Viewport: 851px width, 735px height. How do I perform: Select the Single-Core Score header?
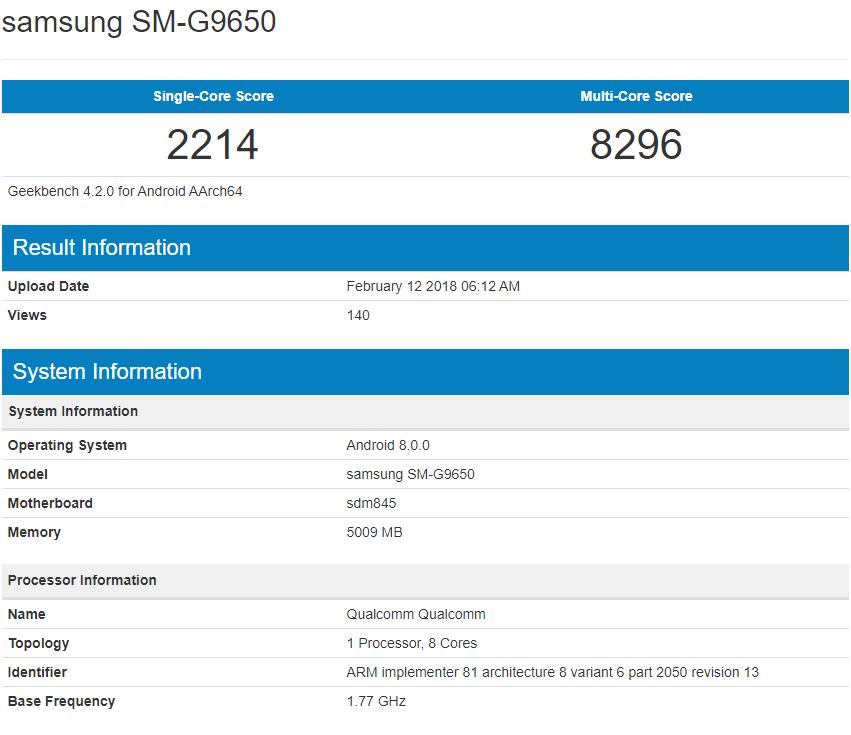pyautogui.click(x=213, y=96)
